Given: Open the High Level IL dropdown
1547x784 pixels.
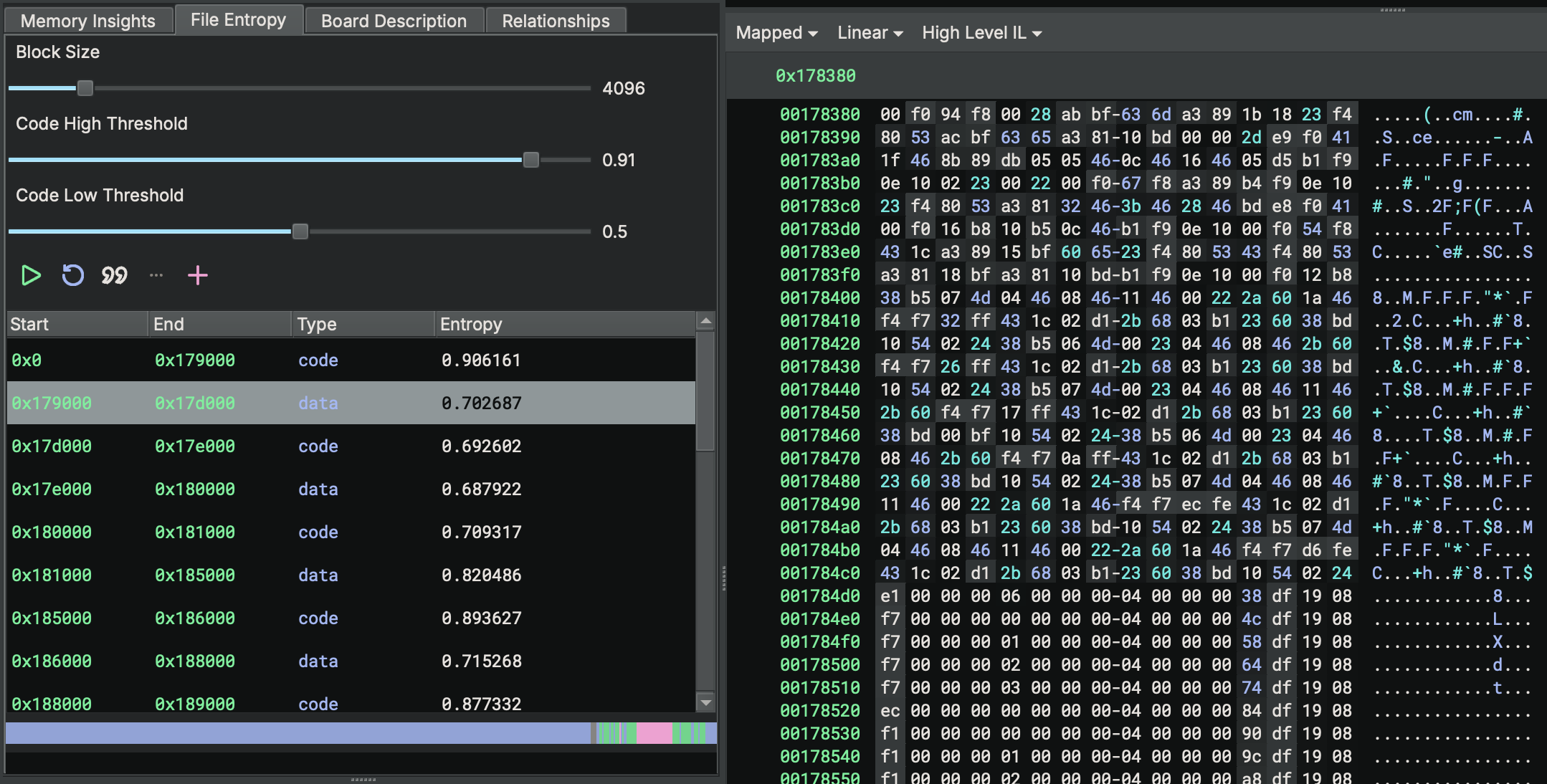Looking at the screenshot, I should pyautogui.click(x=981, y=33).
